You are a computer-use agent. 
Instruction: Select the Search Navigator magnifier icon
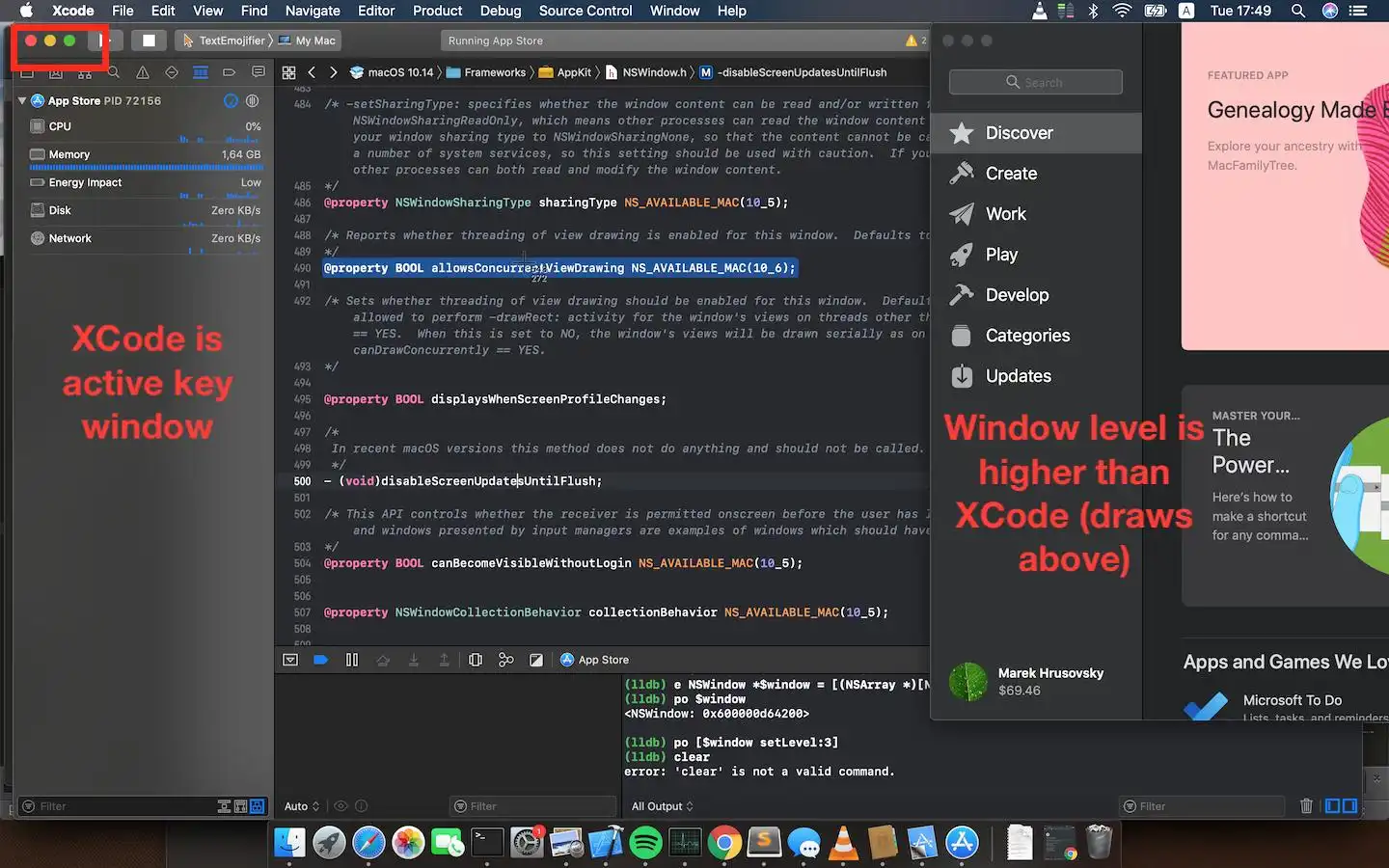tap(114, 71)
